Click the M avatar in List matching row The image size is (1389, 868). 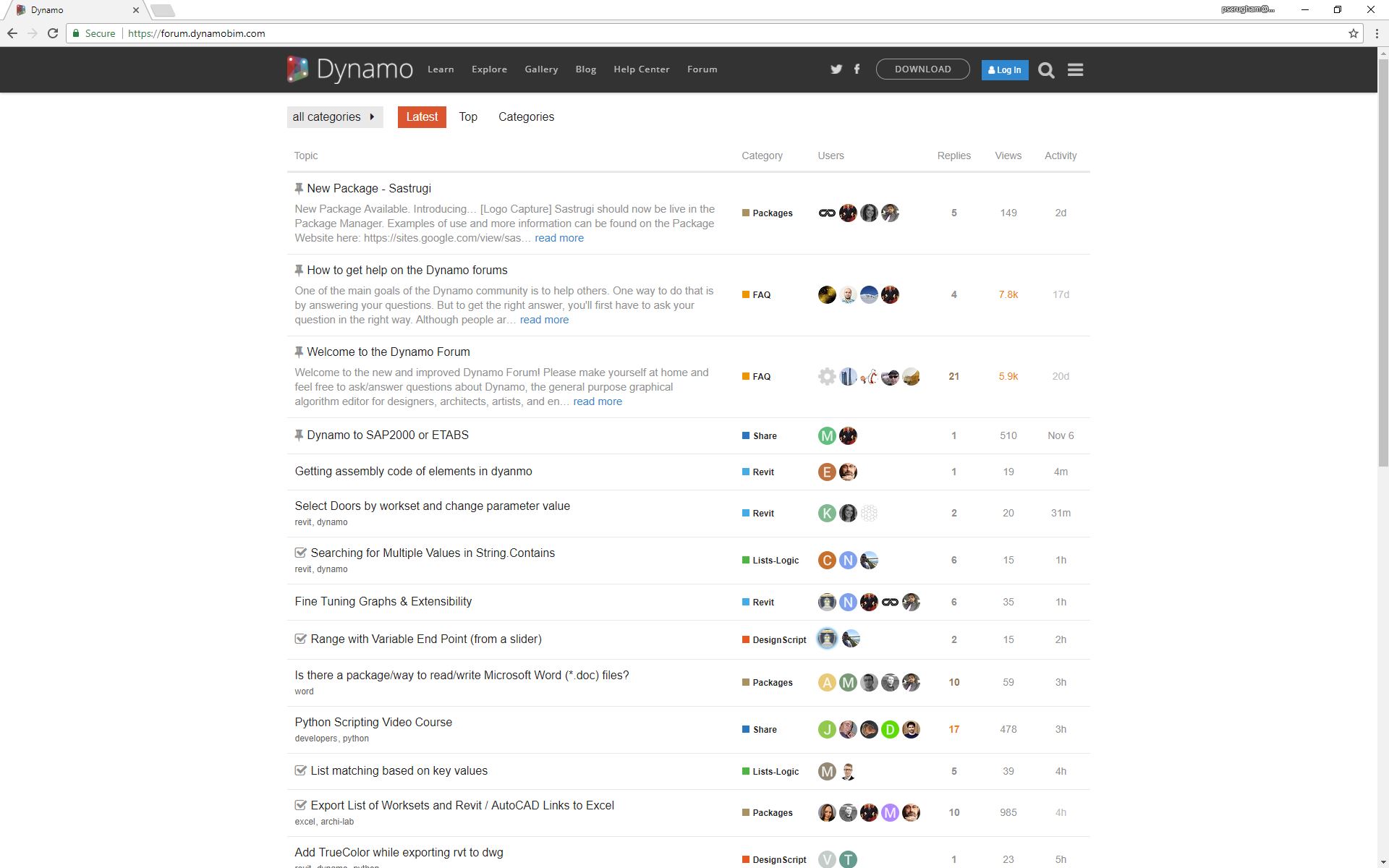click(827, 771)
